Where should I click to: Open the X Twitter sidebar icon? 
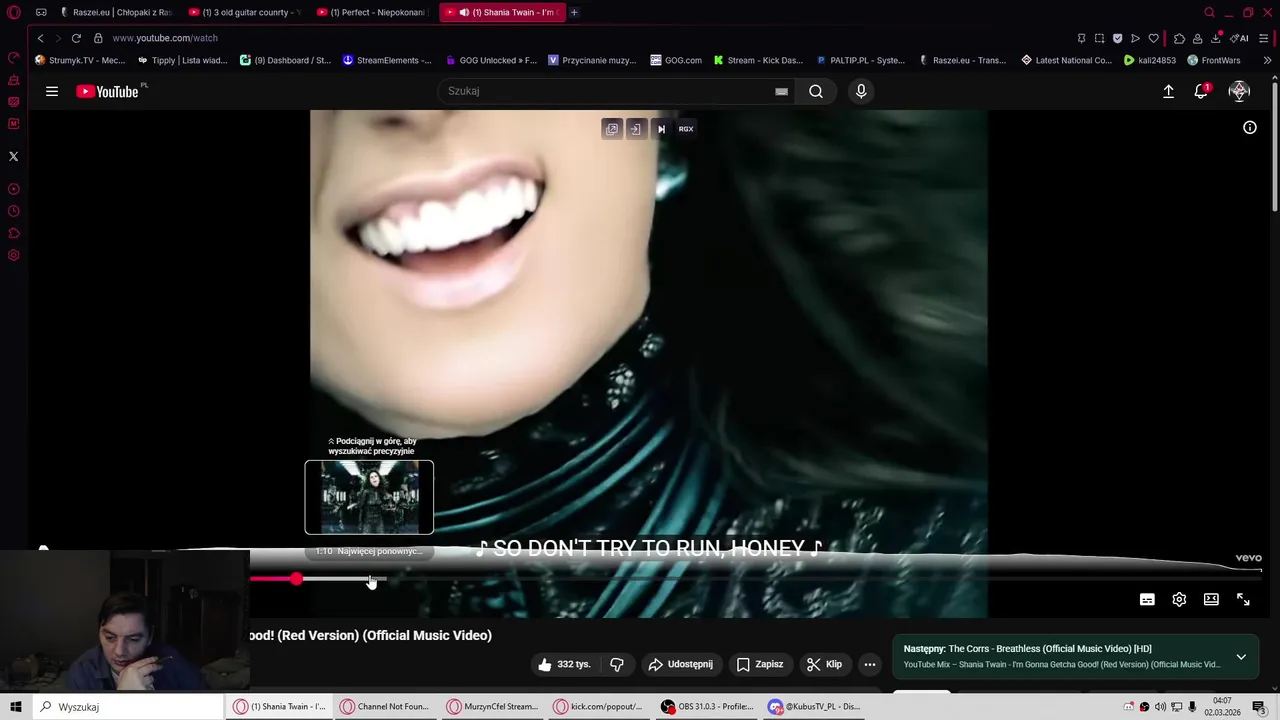click(13, 156)
